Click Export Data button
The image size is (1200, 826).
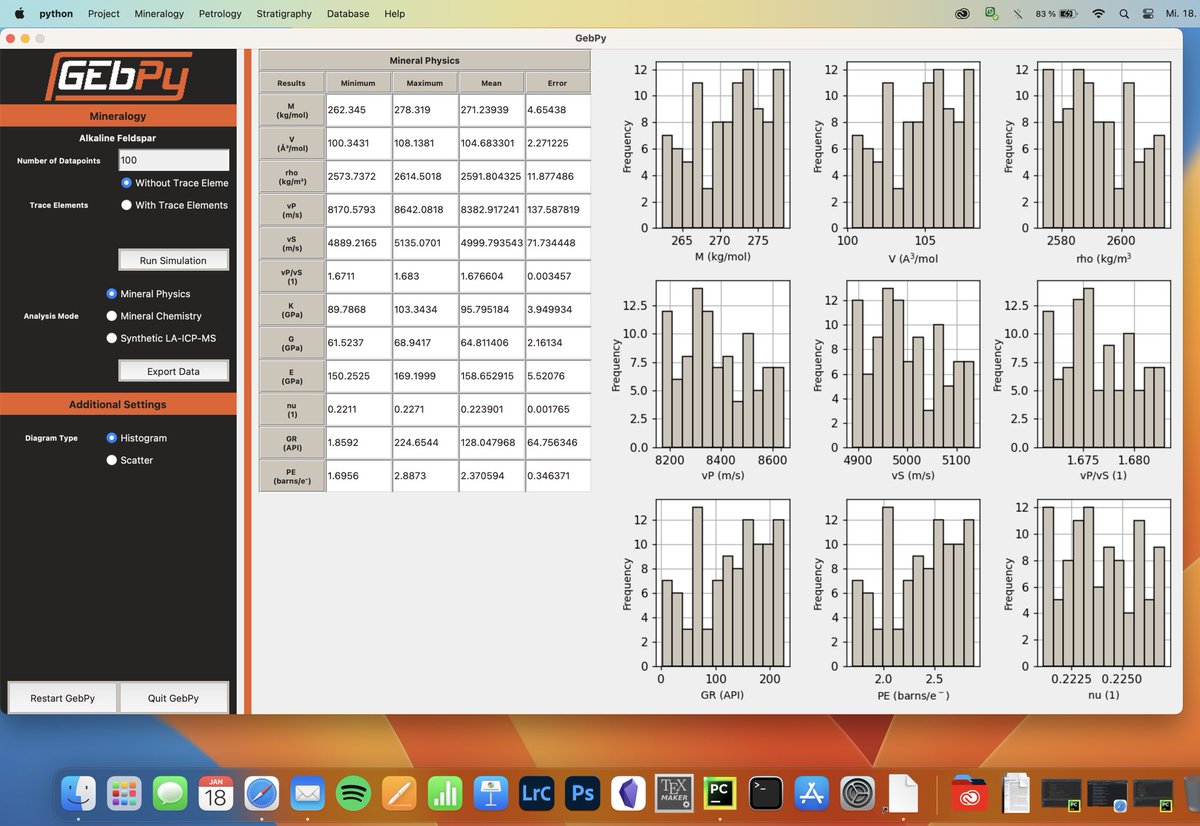tap(173, 371)
